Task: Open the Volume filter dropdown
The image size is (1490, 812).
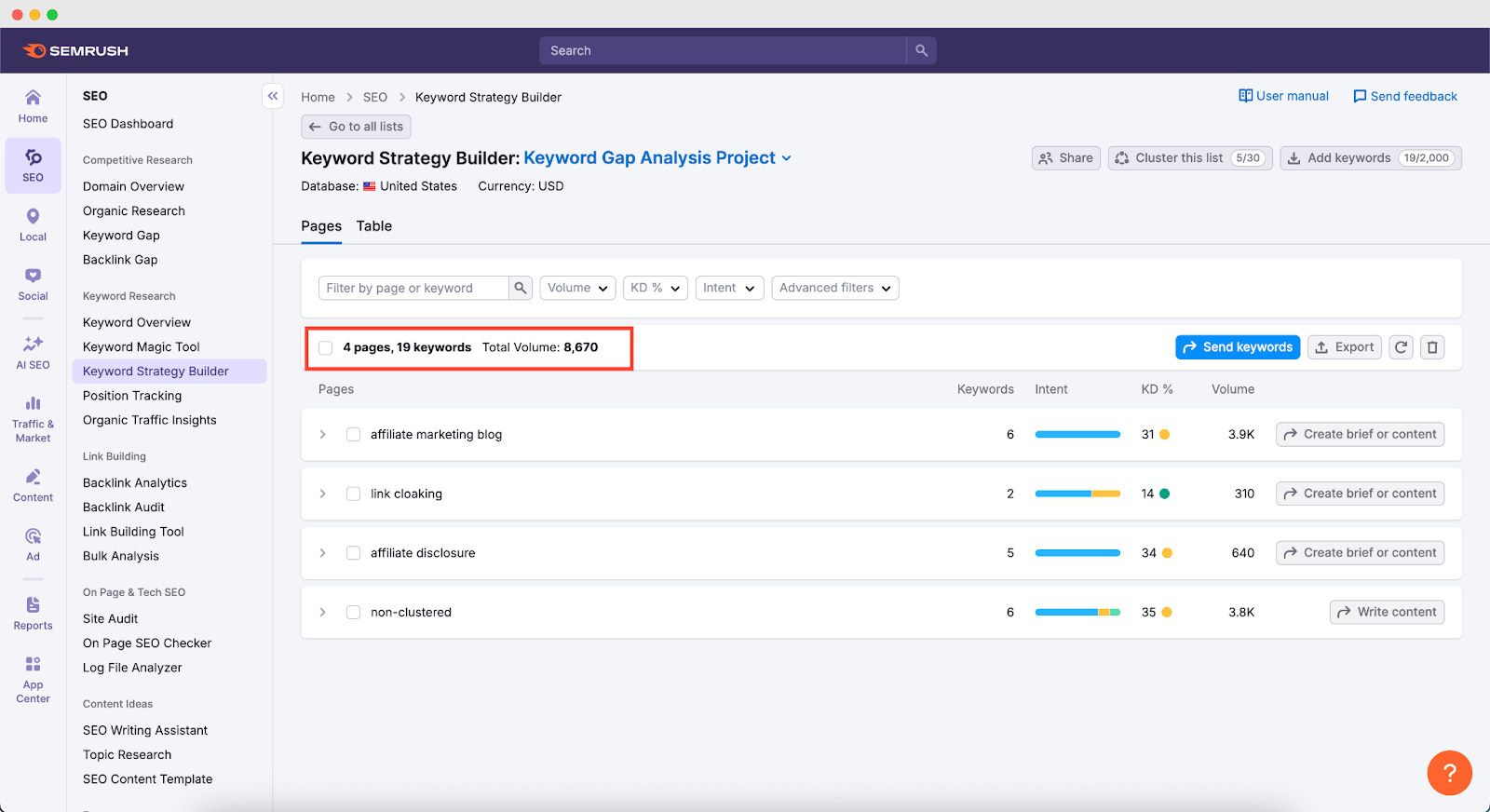Action: click(577, 288)
